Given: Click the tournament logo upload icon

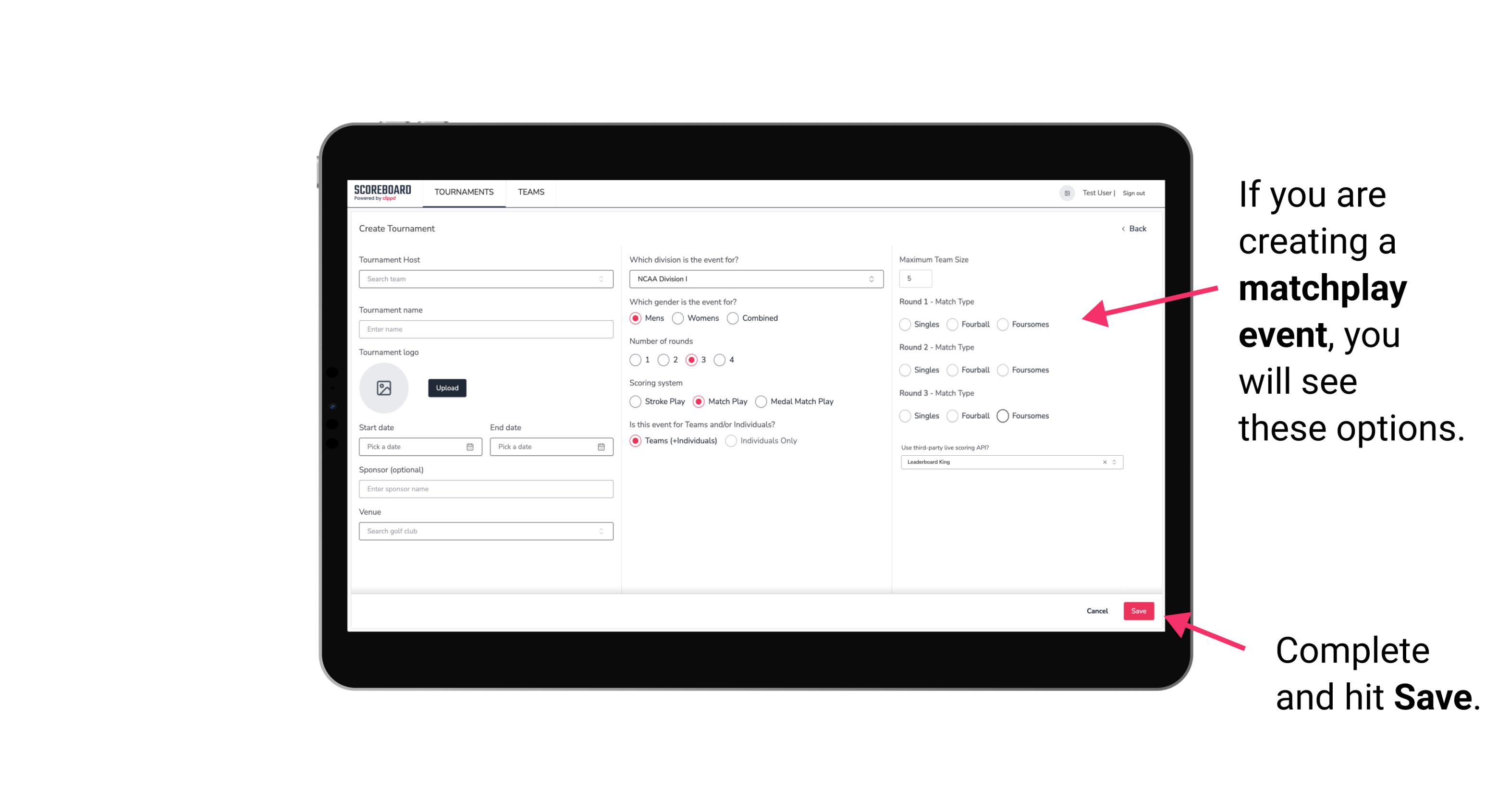Looking at the screenshot, I should pyautogui.click(x=385, y=388).
